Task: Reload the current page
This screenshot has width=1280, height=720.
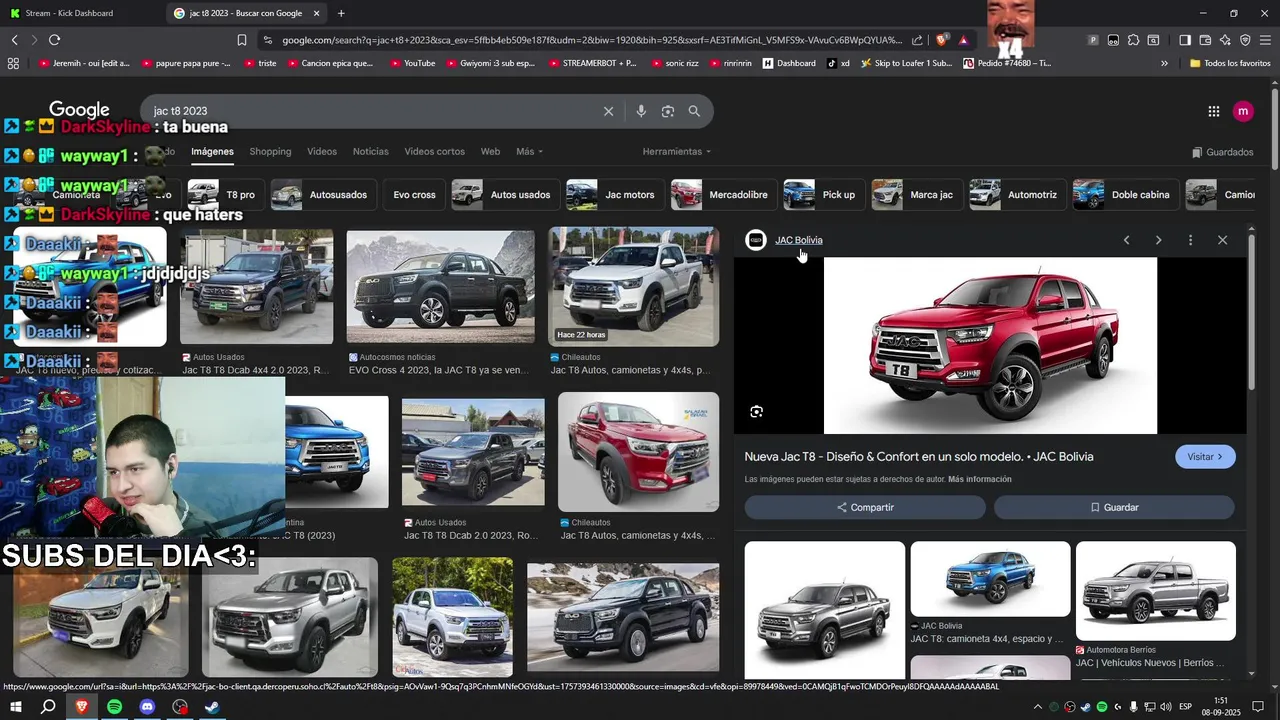Action: coord(54,40)
